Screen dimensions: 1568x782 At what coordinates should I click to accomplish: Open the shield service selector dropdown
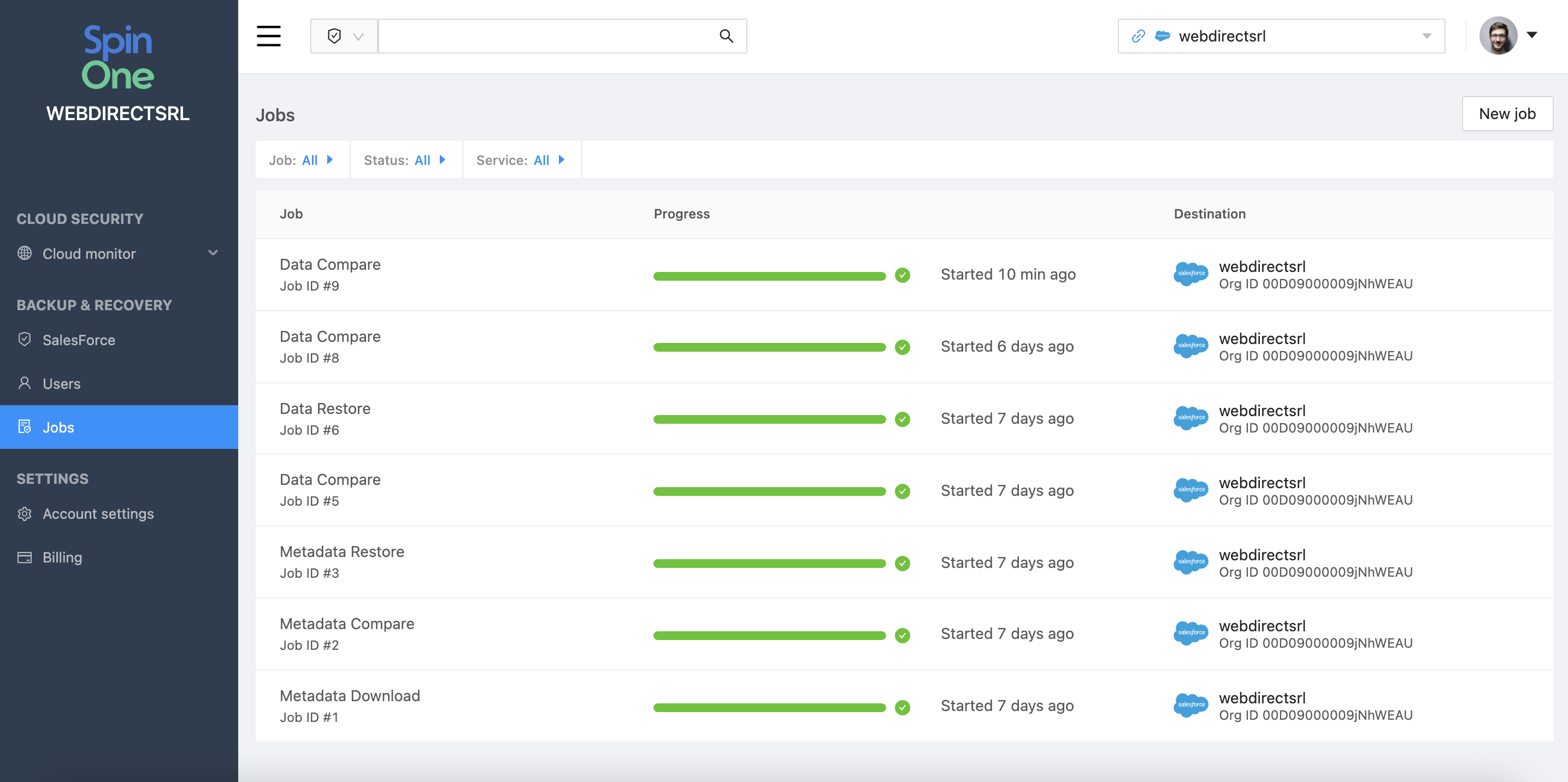click(345, 36)
